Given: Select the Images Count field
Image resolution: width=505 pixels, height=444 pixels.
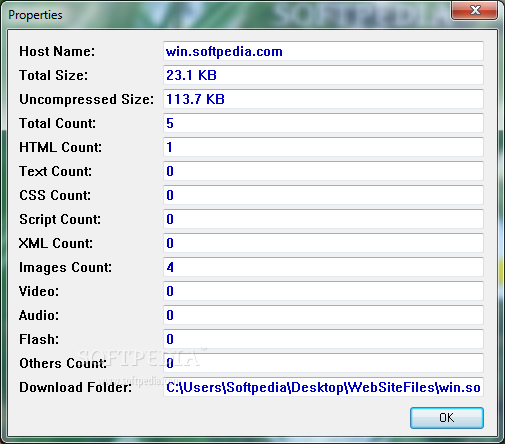Looking at the screenshot, I should [323, 267].
